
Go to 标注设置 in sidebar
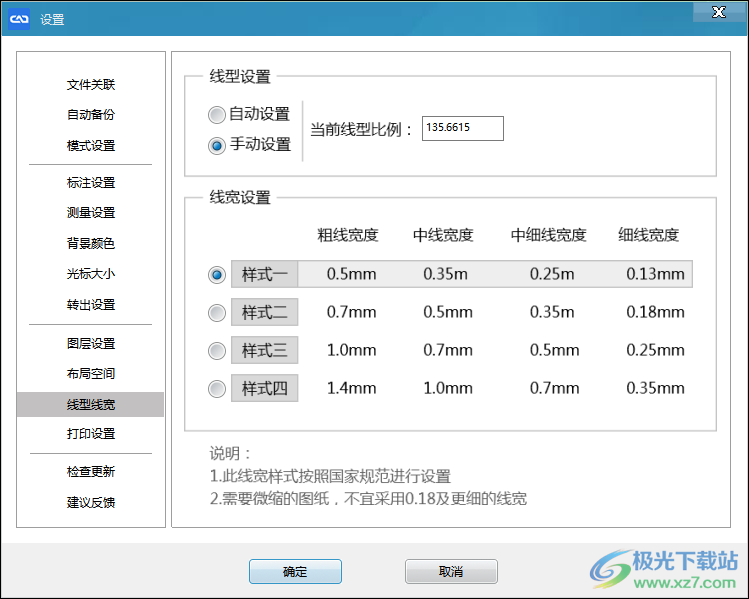pyautogui.click(x=91, y=182)
